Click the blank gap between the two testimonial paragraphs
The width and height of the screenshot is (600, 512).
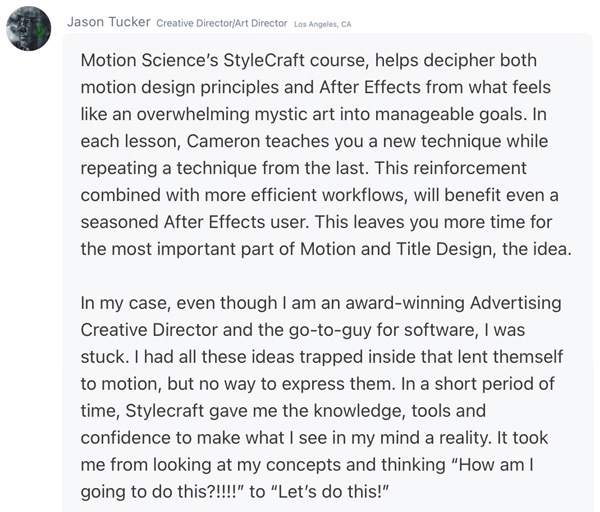325,276
